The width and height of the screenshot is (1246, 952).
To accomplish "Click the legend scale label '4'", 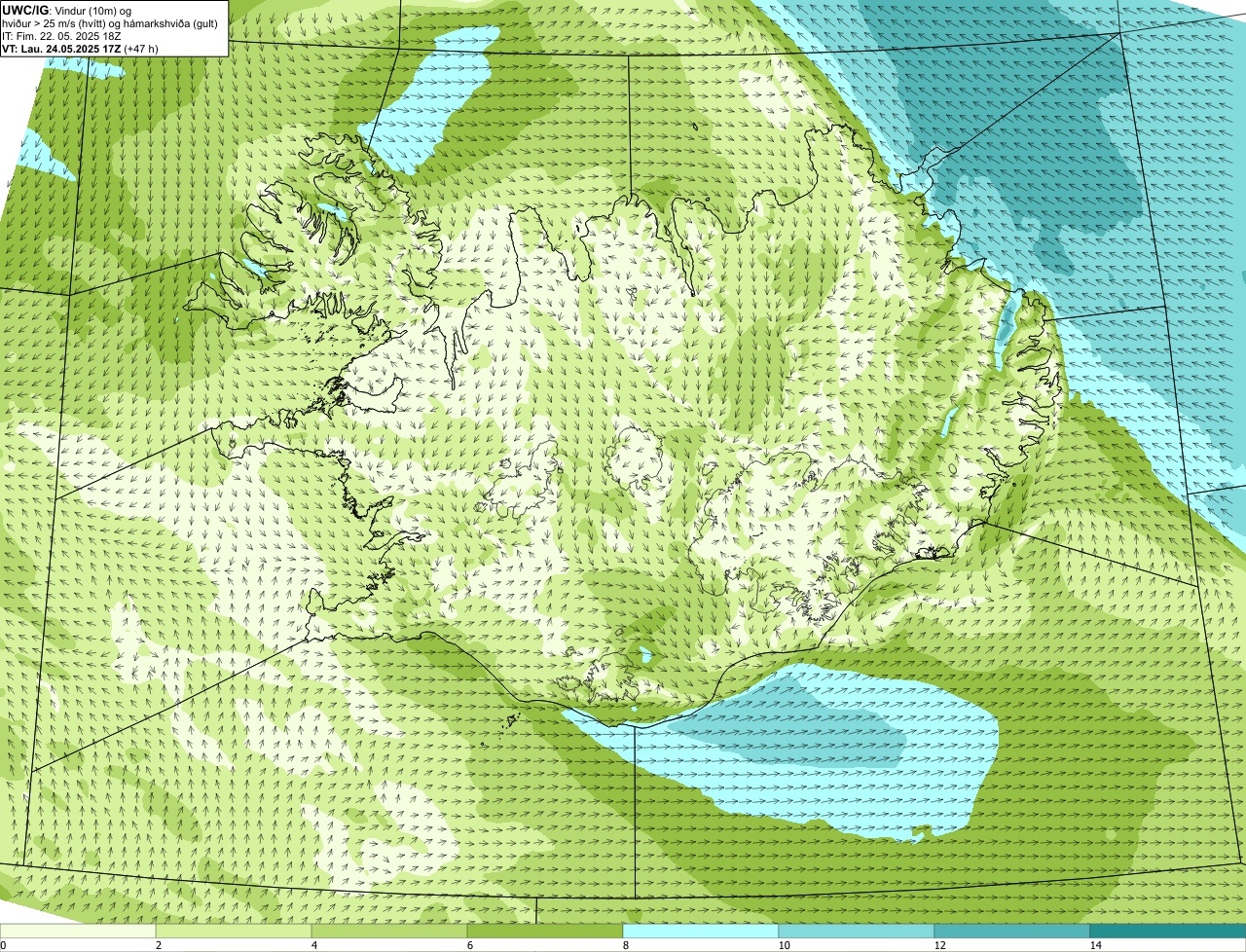I will [313, 945].
